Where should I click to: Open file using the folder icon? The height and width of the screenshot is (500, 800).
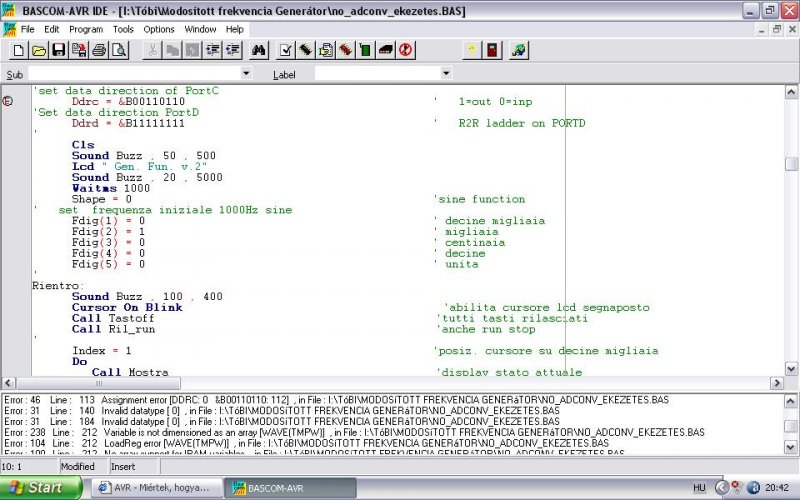(x=39, y=50)
